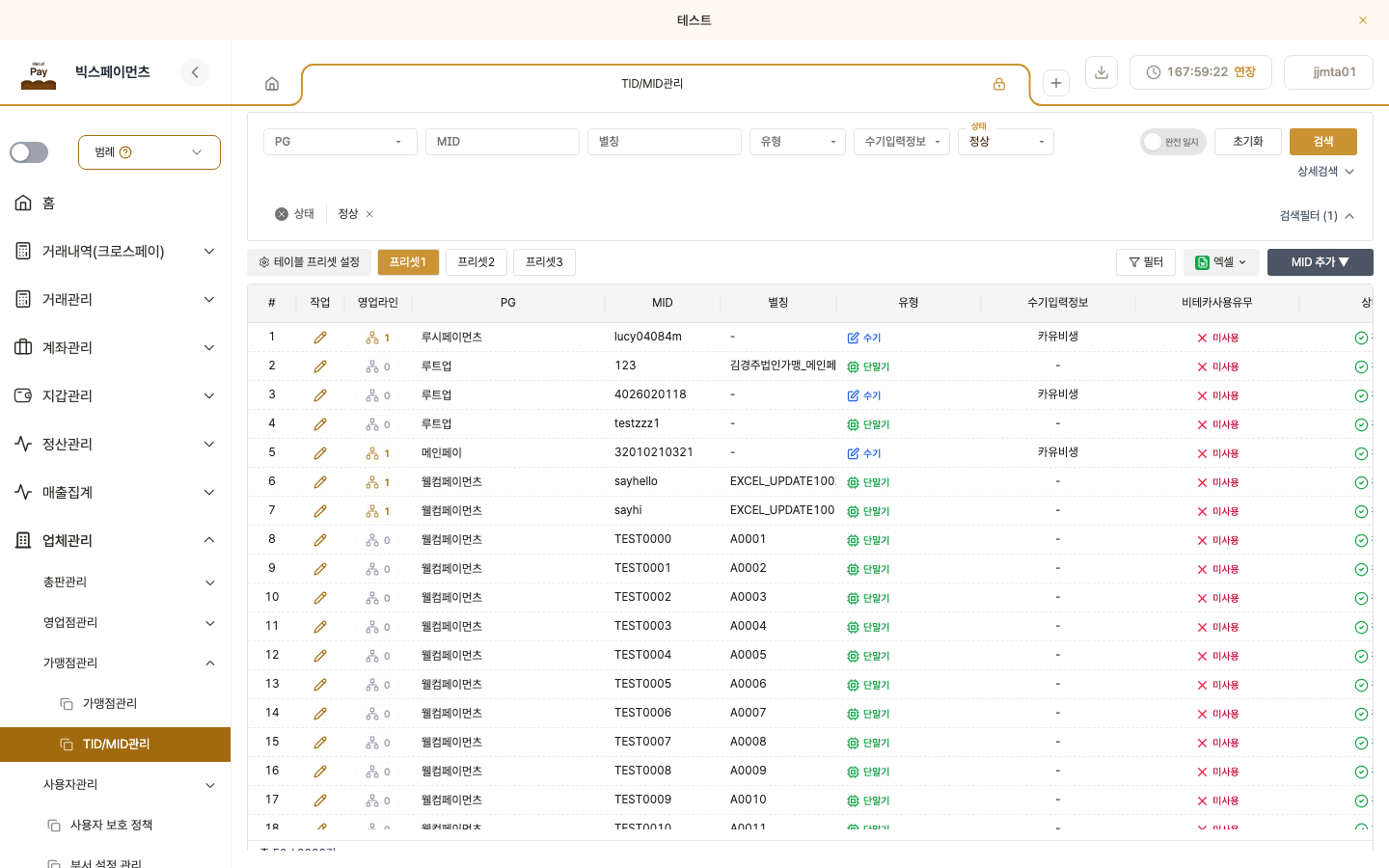Click the lock icon on TID/MID관리 tab
The width and height of the screenshot is (1389, 868).
[x=999, y=84]
